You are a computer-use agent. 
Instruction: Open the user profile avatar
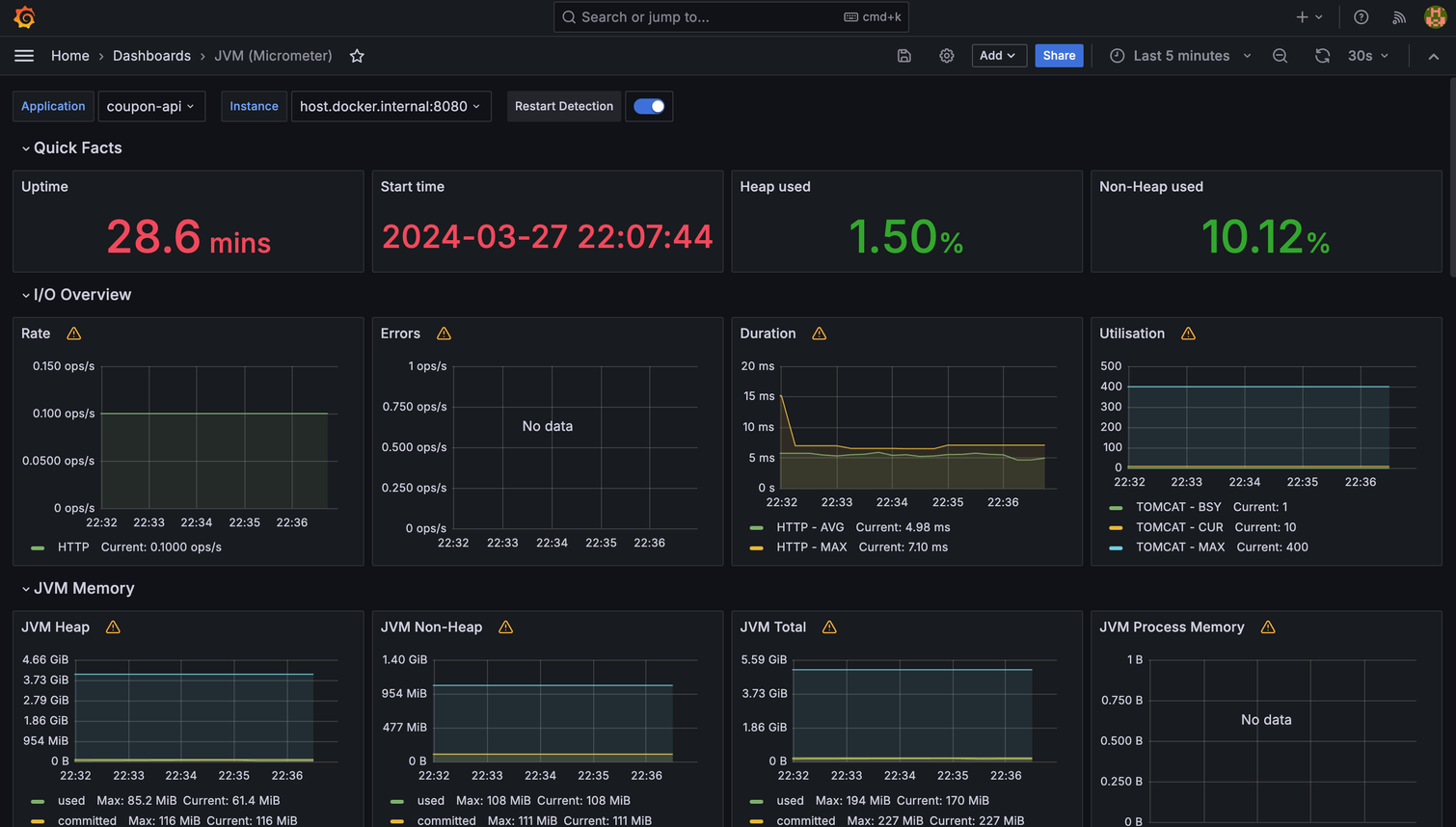pyautogui.click(x=1435, y=17)
